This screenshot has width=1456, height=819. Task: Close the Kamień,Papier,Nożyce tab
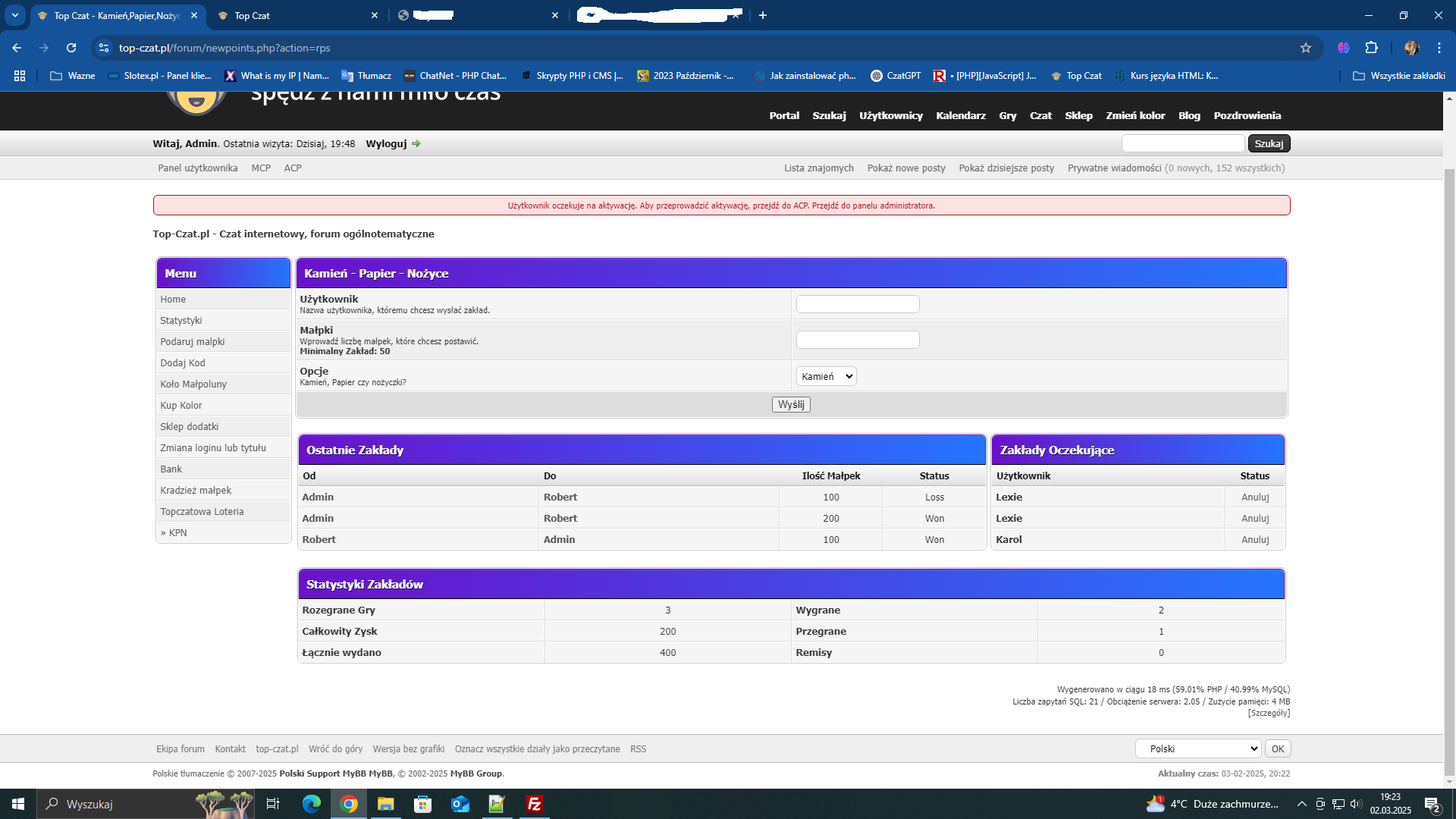point(194,15)
